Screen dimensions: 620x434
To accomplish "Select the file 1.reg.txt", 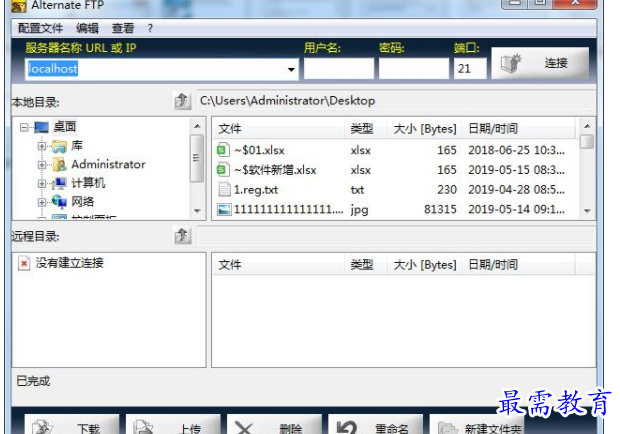I will (256, 190).
